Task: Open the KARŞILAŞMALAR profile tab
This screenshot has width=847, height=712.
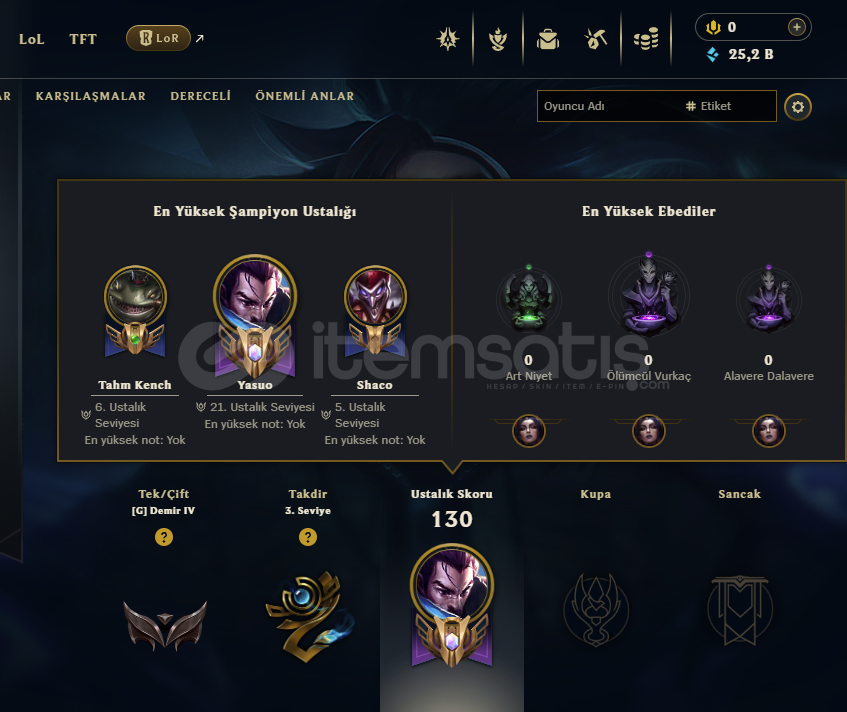Action: (x=91, y=96)
